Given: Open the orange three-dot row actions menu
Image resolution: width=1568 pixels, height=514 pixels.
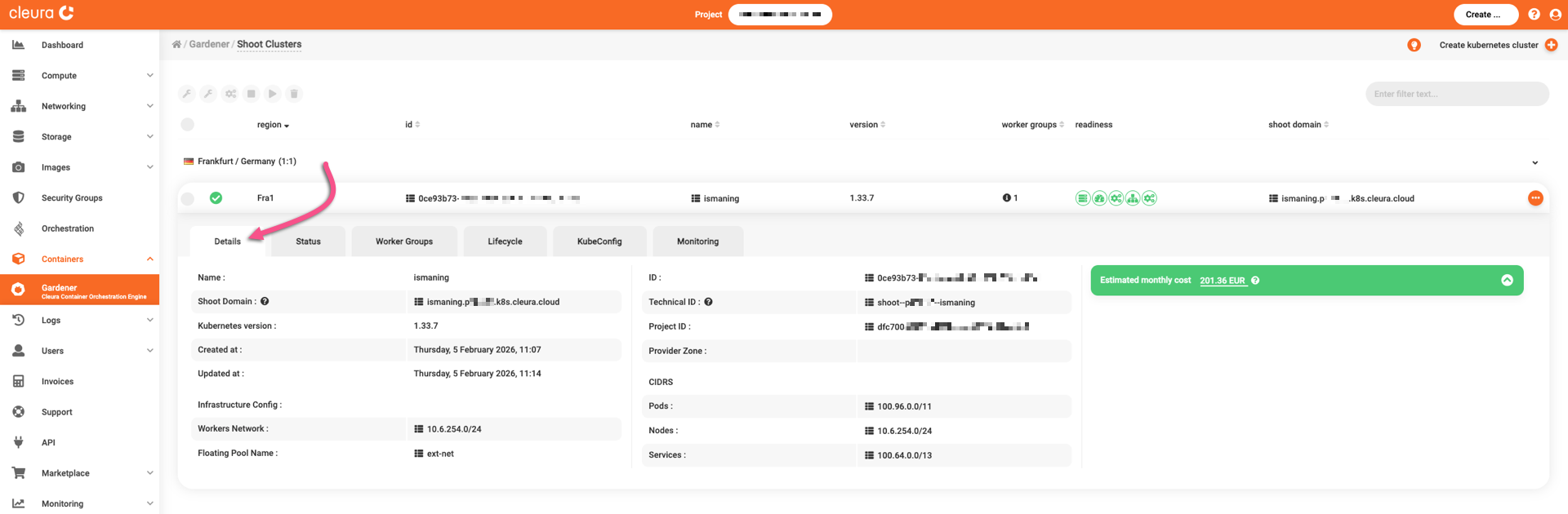Looking at the screenshot, I should (1535, 198).
